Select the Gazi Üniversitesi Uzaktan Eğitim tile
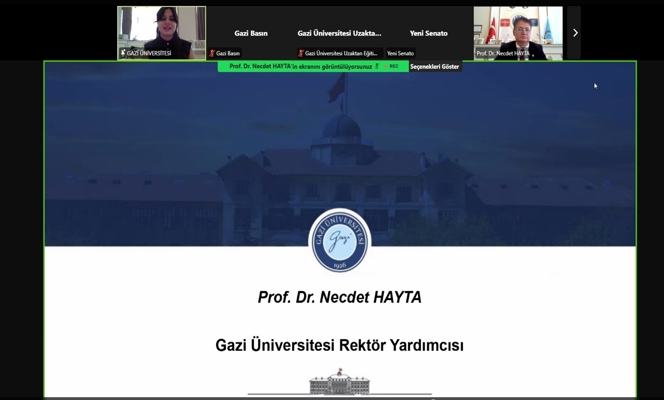 340,33
